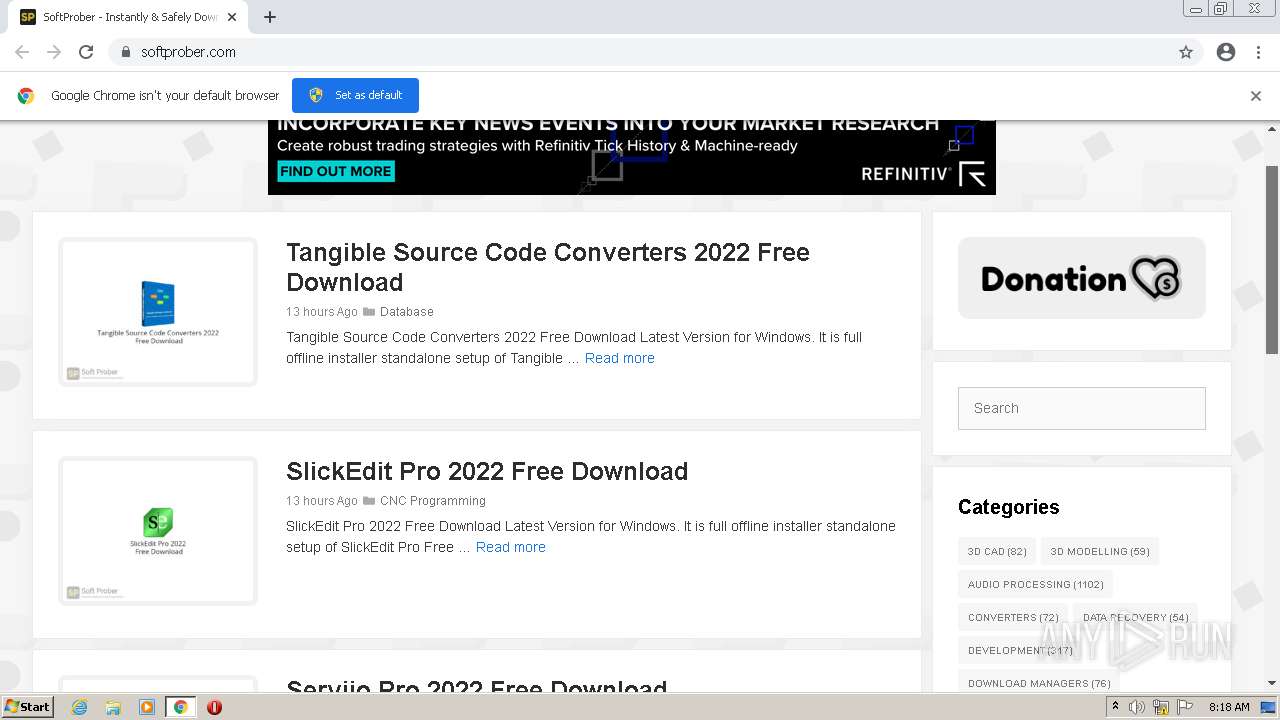The image size is (1280, 720).
Task: Open the red Opera taskbar icon
Action: [214, 707]
